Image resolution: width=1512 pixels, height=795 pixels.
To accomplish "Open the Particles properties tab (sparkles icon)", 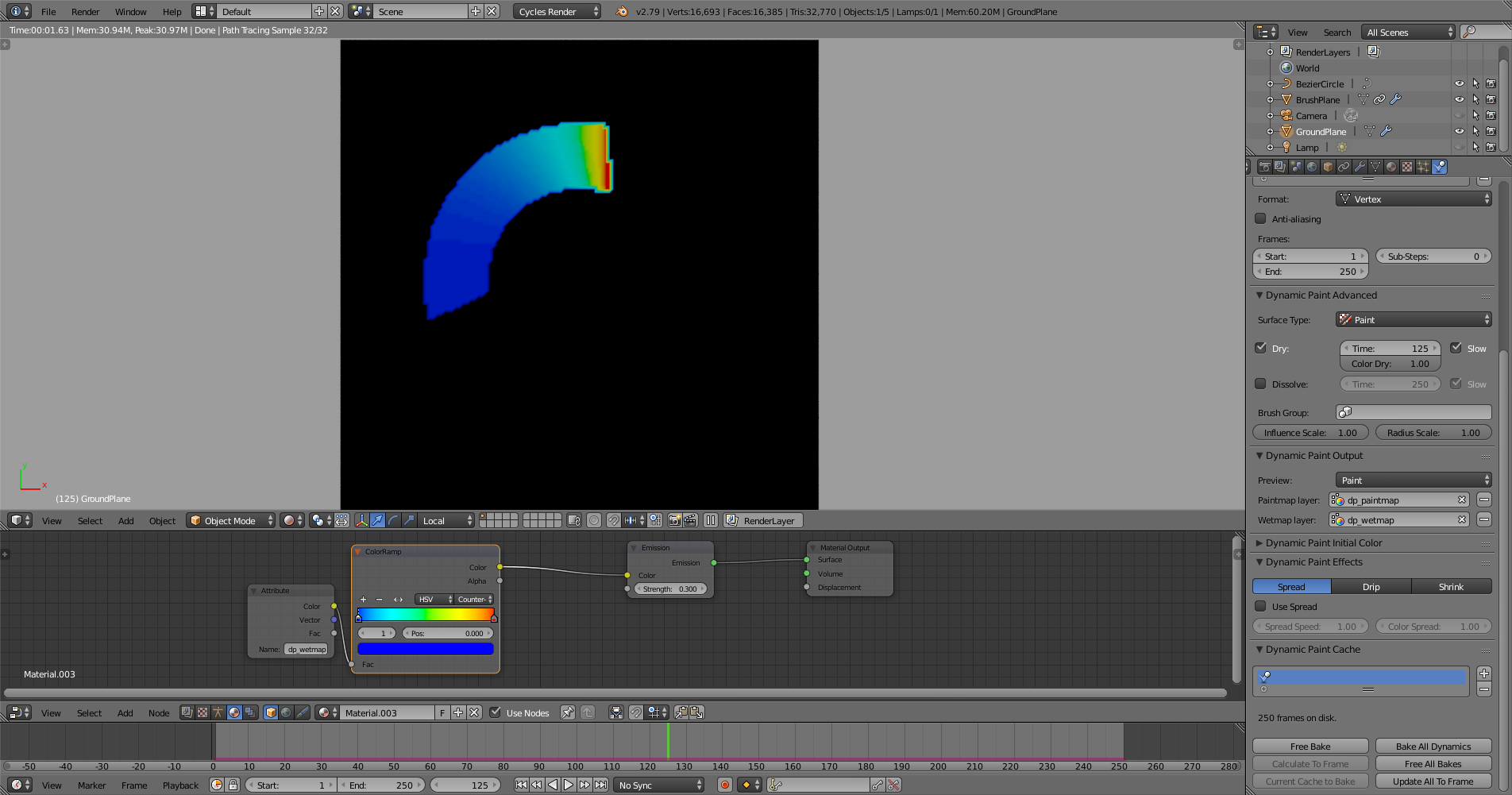I will coord(1423,167).
